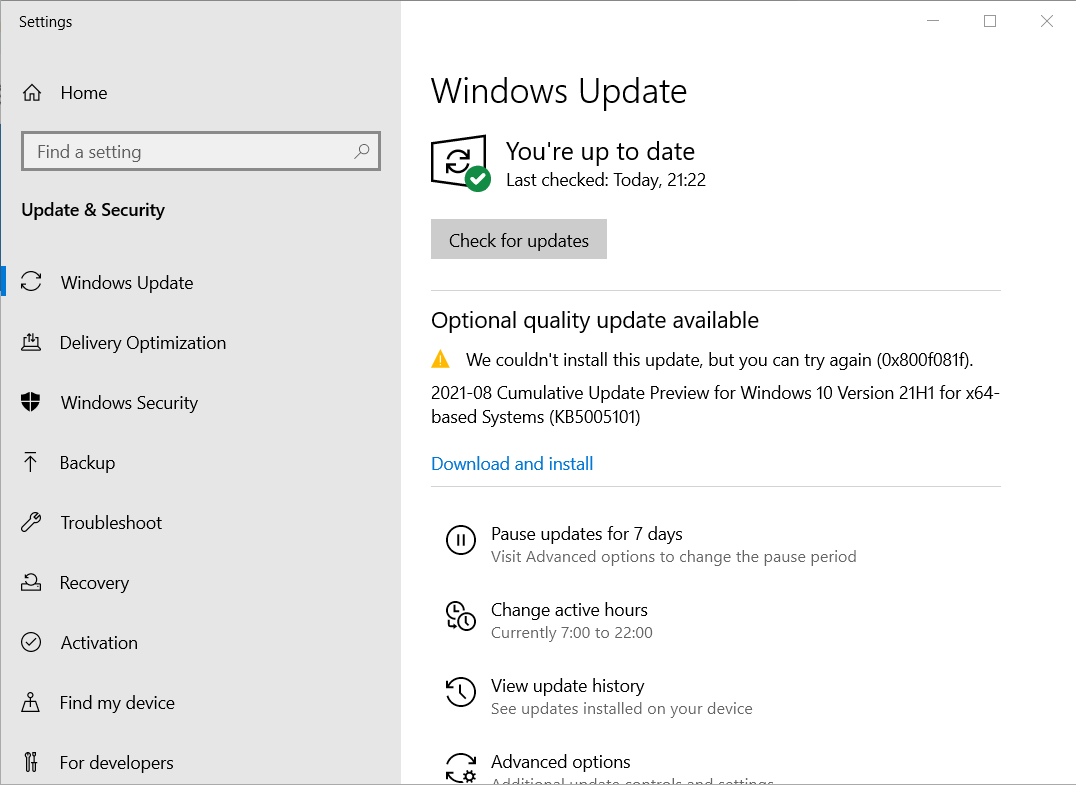Close the Settings window
Viewport: 1076px width, 785px height.
point(1046,21)
